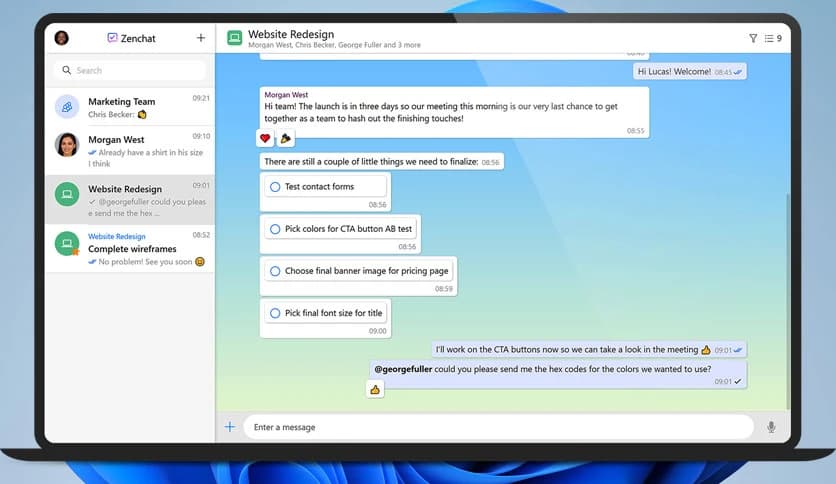
Task: Click the 'Hi team! The launch is' message
Action: click(x=454, y=112)
